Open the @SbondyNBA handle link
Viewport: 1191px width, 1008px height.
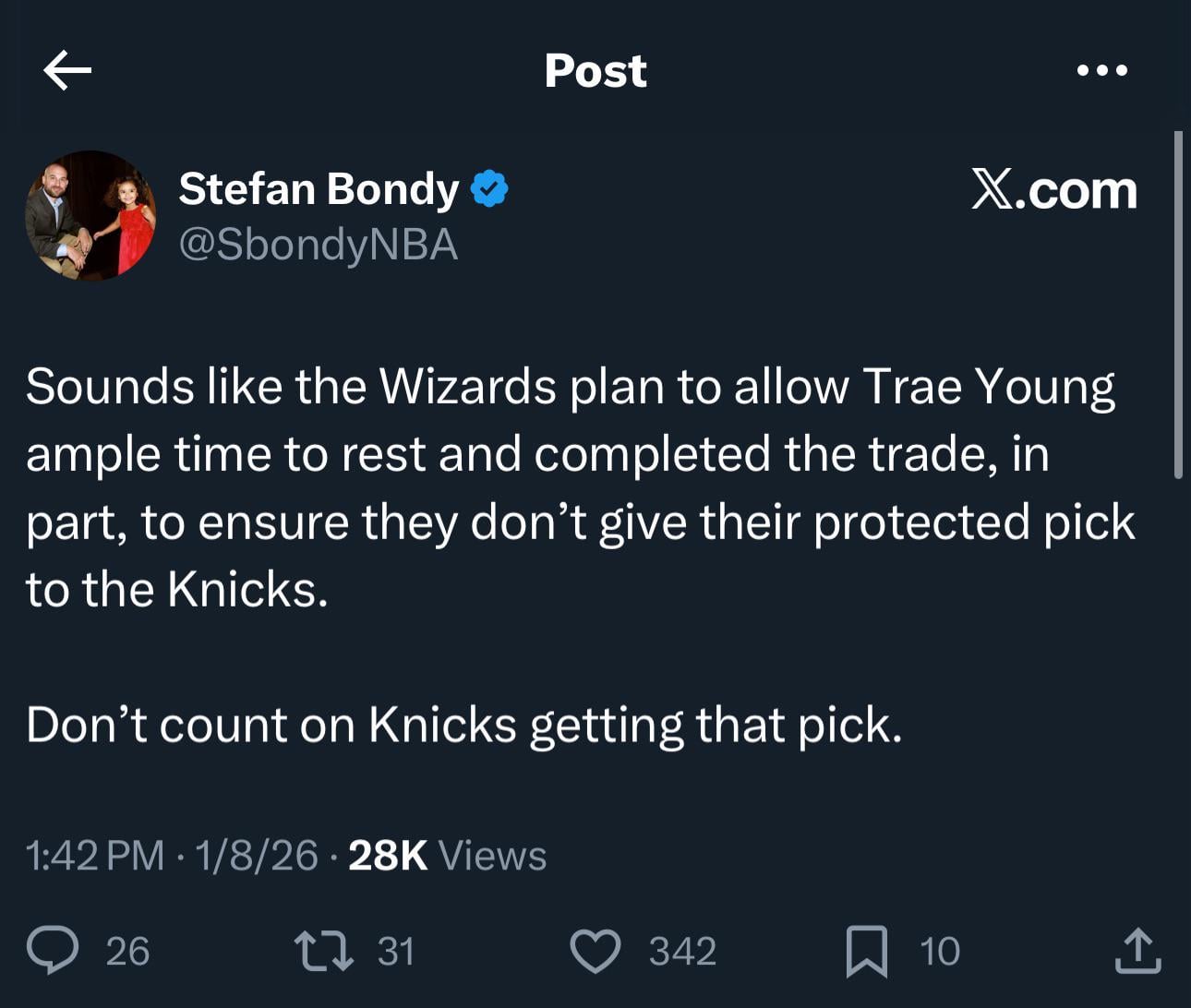click(318, 245)
